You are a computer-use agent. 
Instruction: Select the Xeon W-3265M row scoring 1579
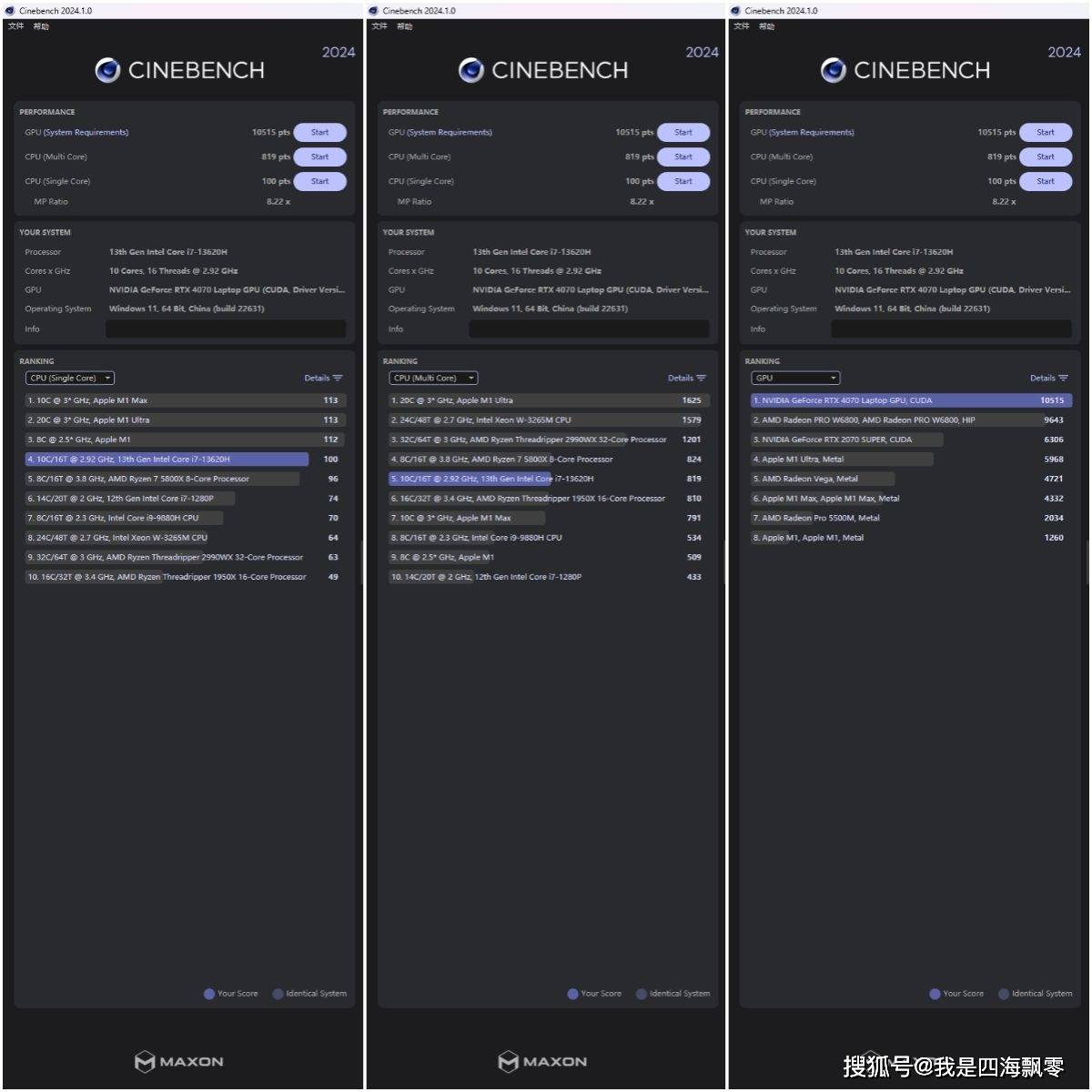click(x=549, y=420)
